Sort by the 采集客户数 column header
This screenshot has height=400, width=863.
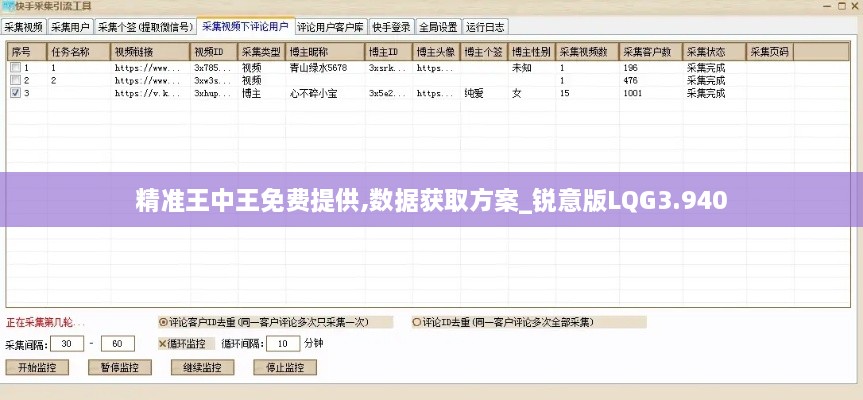coord(651,52)
